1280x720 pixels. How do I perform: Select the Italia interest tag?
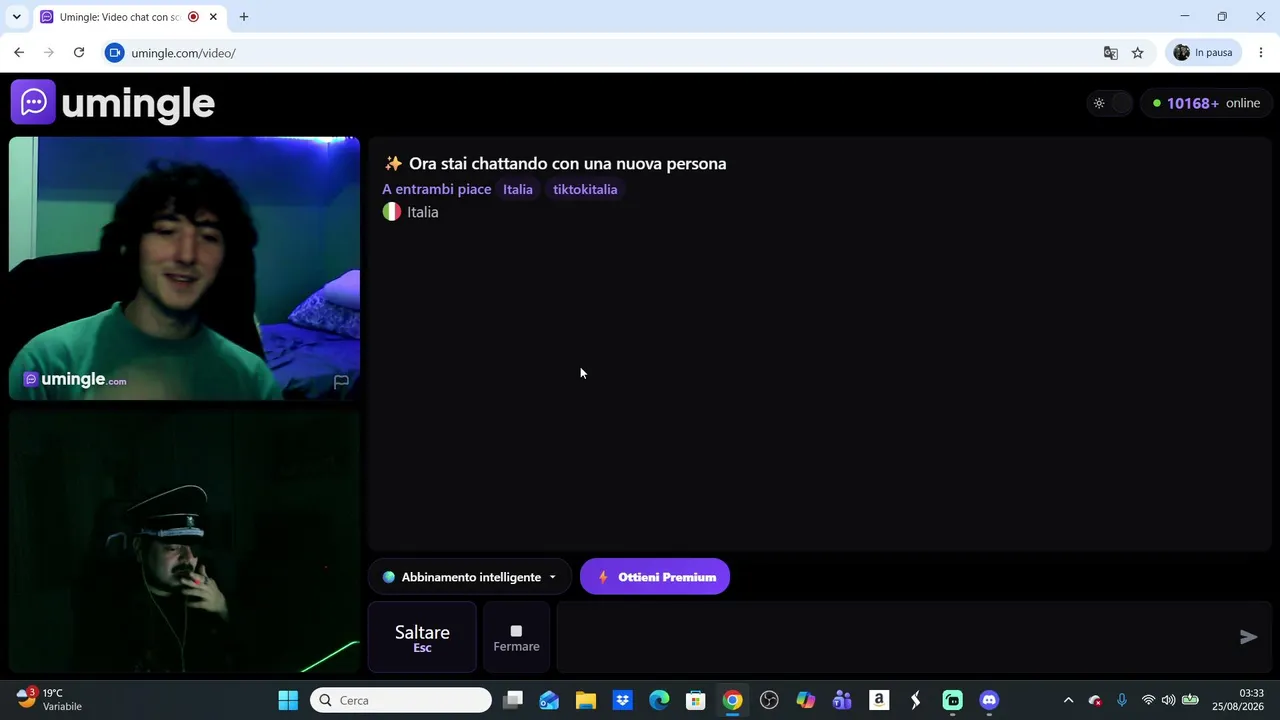click(x=518, y=189)
